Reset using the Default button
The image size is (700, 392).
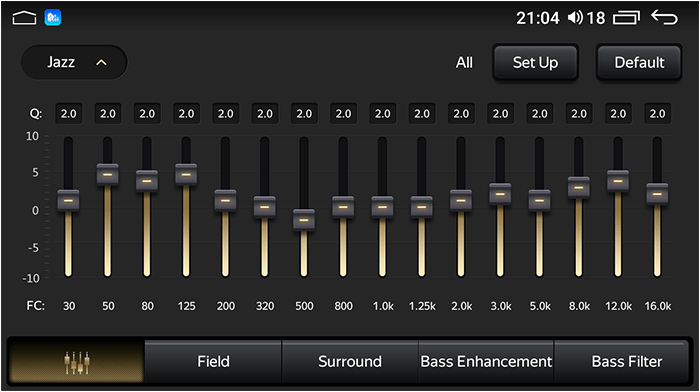pyautogui.click(x=639, y=63)
